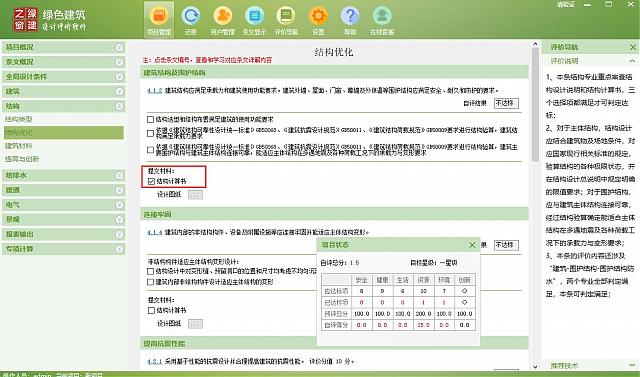Image resolution: width=640 pixels, height=377 pixels.
Task: Expand the 专项计算 sidebar section
Action: click(x=119, y=249)
